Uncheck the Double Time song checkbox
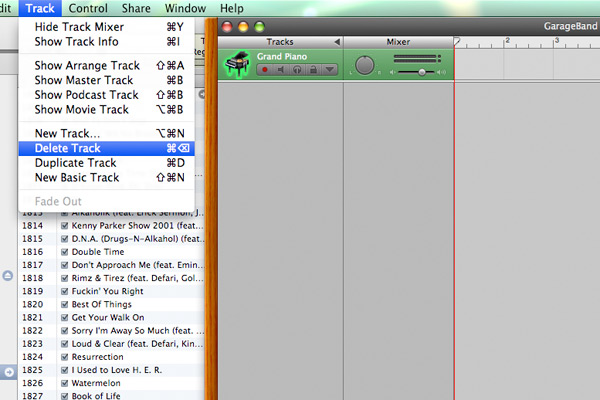 coord(64,252)
